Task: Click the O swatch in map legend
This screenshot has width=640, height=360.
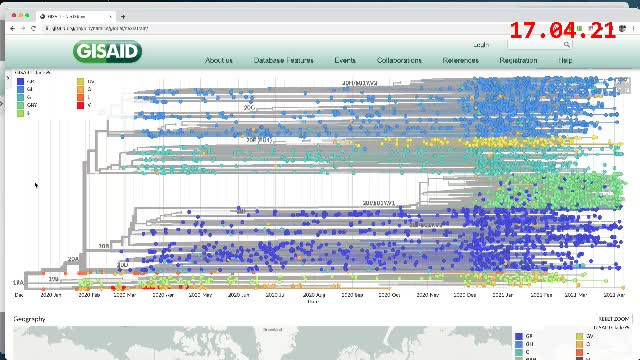Action: (x=579, y=344)
